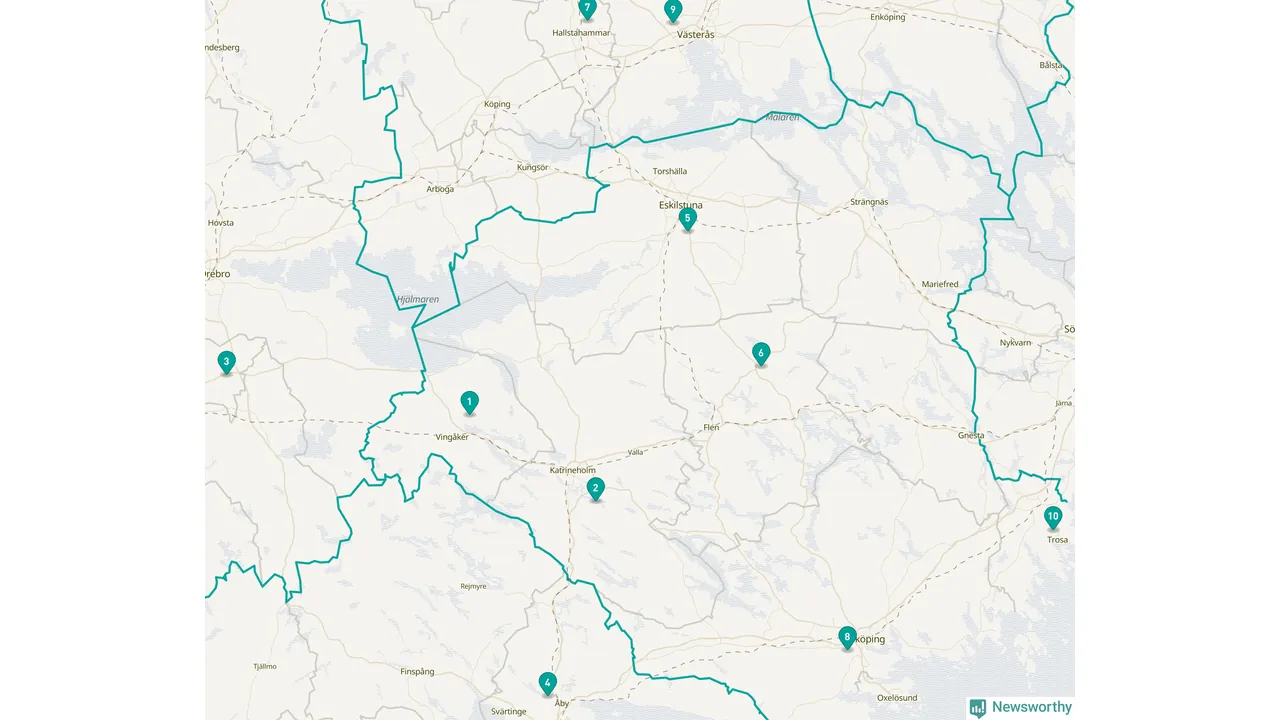Click marker 4 near Åby

point(547,683)
